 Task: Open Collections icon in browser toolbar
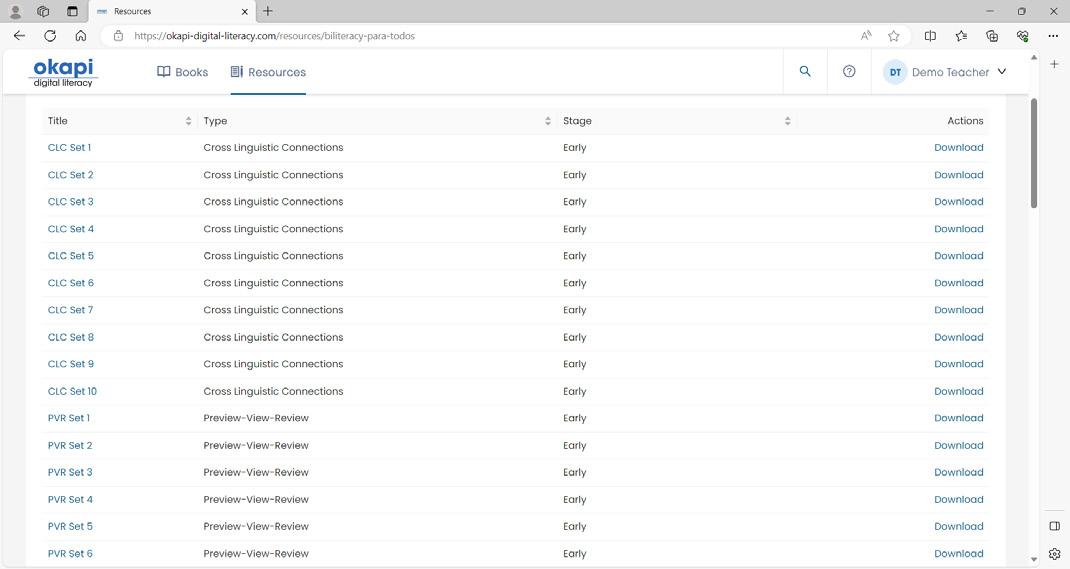(992, 35)
